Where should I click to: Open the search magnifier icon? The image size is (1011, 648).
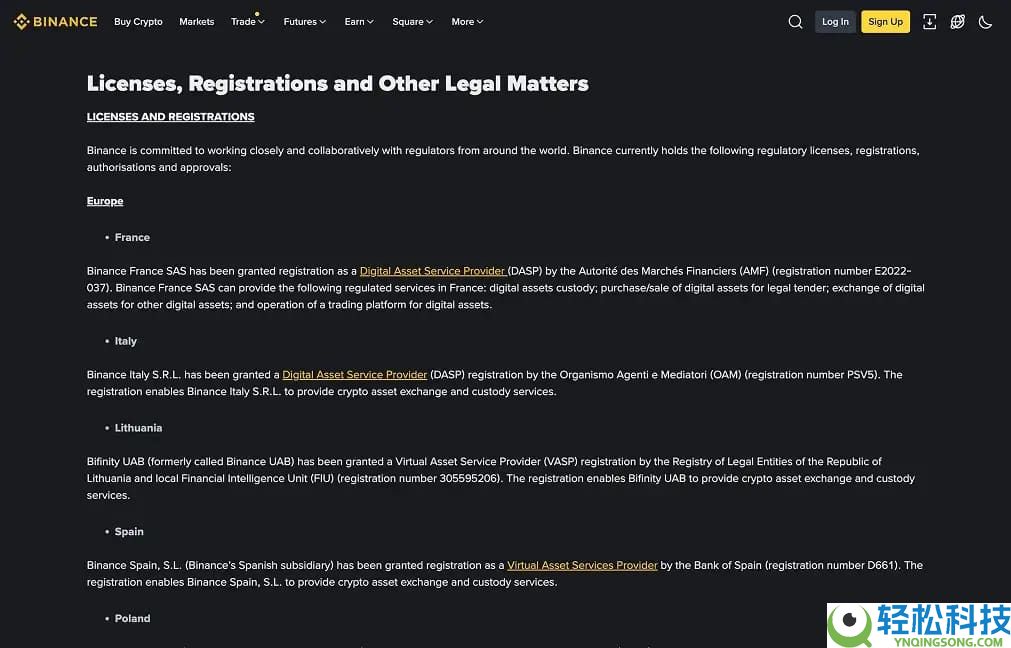795,22
